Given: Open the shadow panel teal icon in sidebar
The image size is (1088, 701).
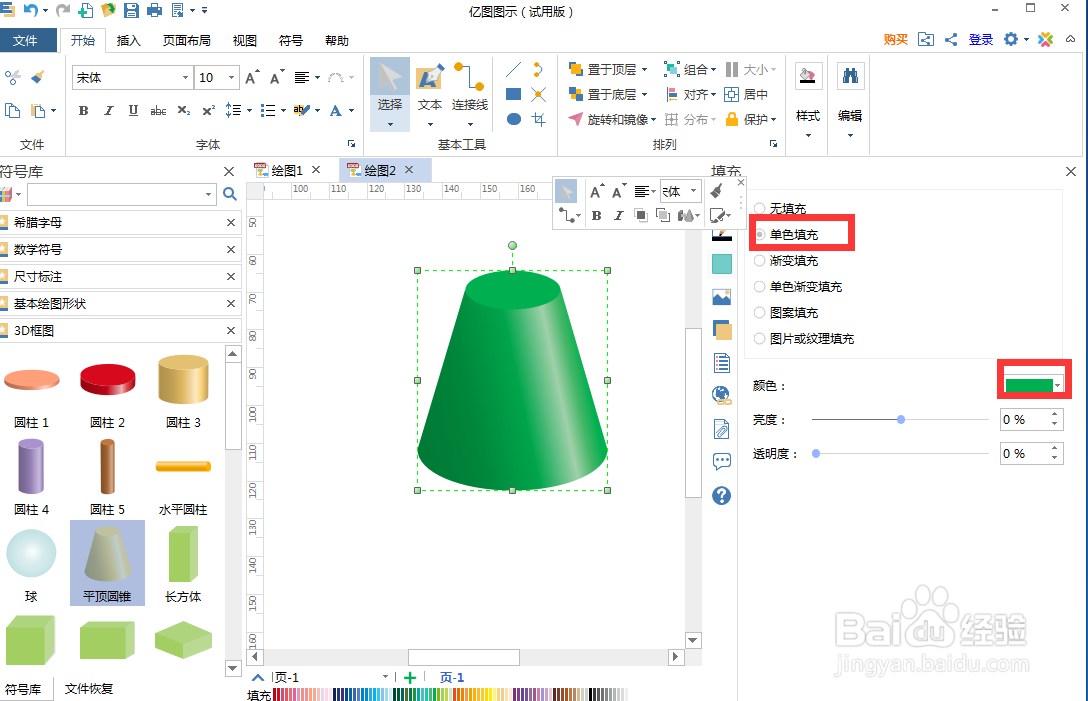Looking at the screenshot, I should (x=722, y=264).
